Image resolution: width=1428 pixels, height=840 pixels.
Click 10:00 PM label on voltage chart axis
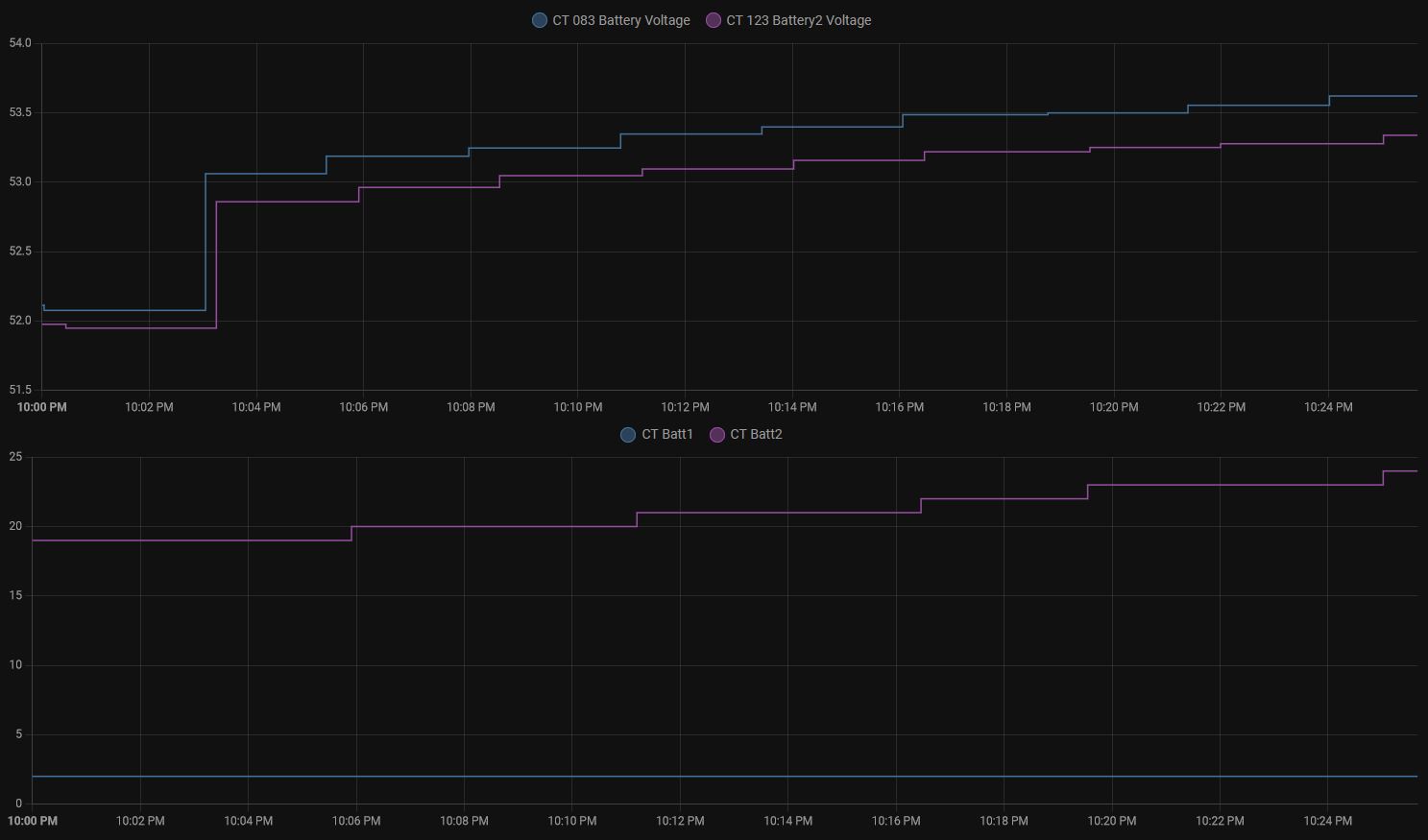point(42,407)
